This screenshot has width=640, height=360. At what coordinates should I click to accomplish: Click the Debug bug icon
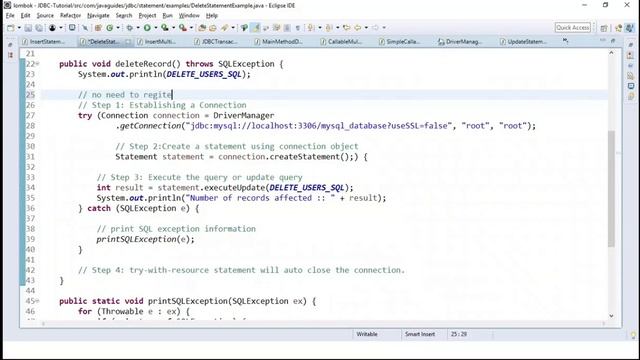tap(129, 28)
